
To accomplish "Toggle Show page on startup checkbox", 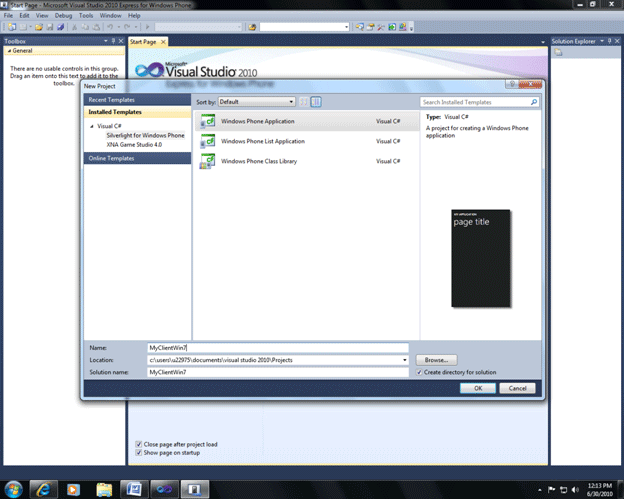I will tap(138, 453).
